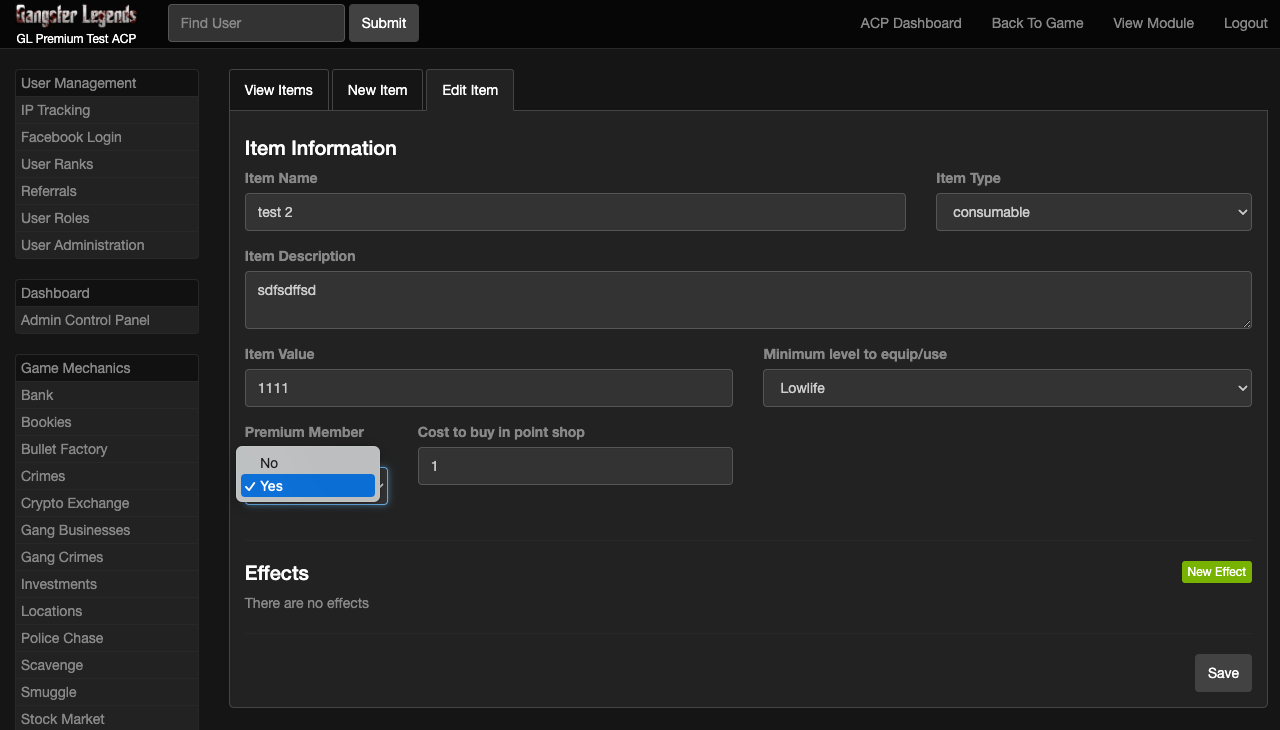Select the Edit Item tab
The width and height of the screenshot is (1280, 730).
[x=470, y=90]
